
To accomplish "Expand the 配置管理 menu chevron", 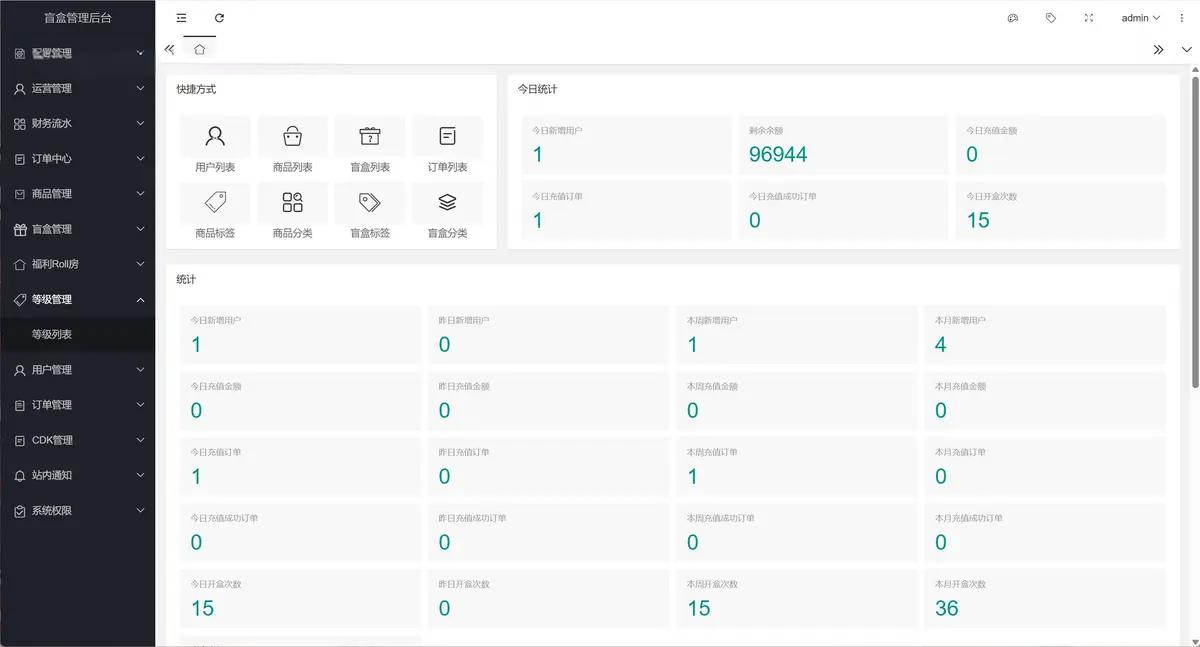I will coord(140,53).
